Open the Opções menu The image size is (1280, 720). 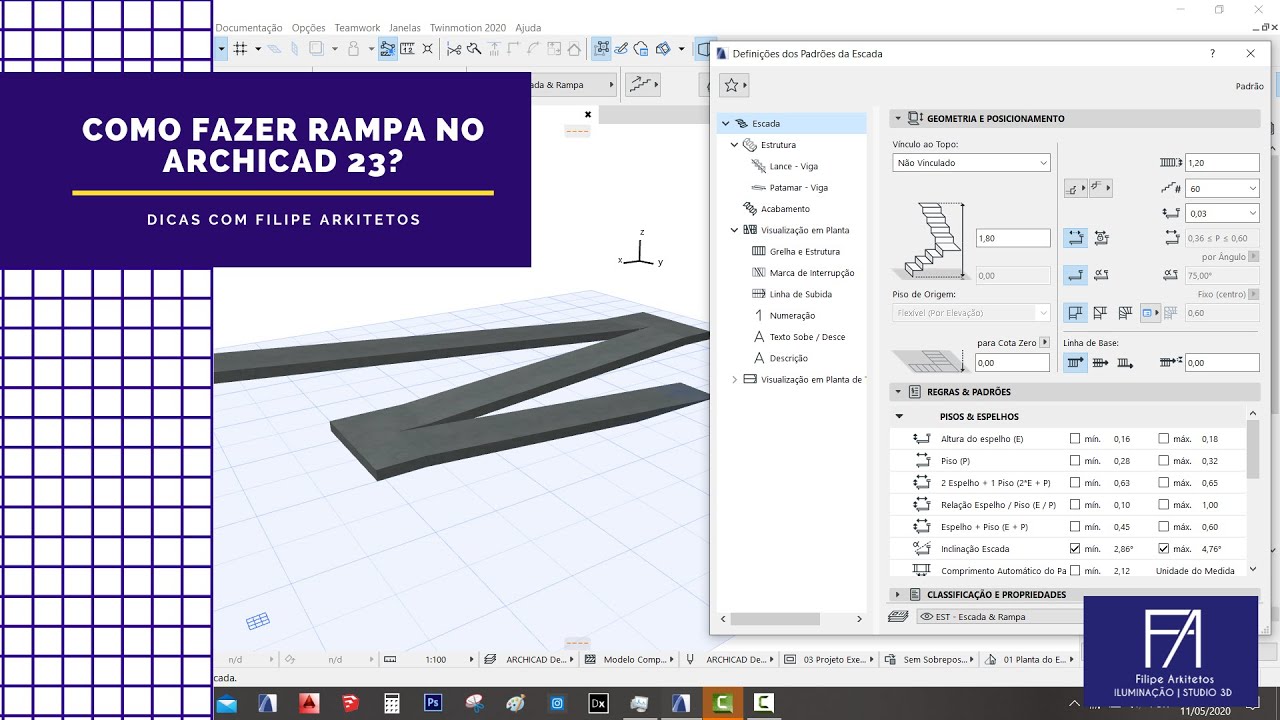(x=309, y=28)
